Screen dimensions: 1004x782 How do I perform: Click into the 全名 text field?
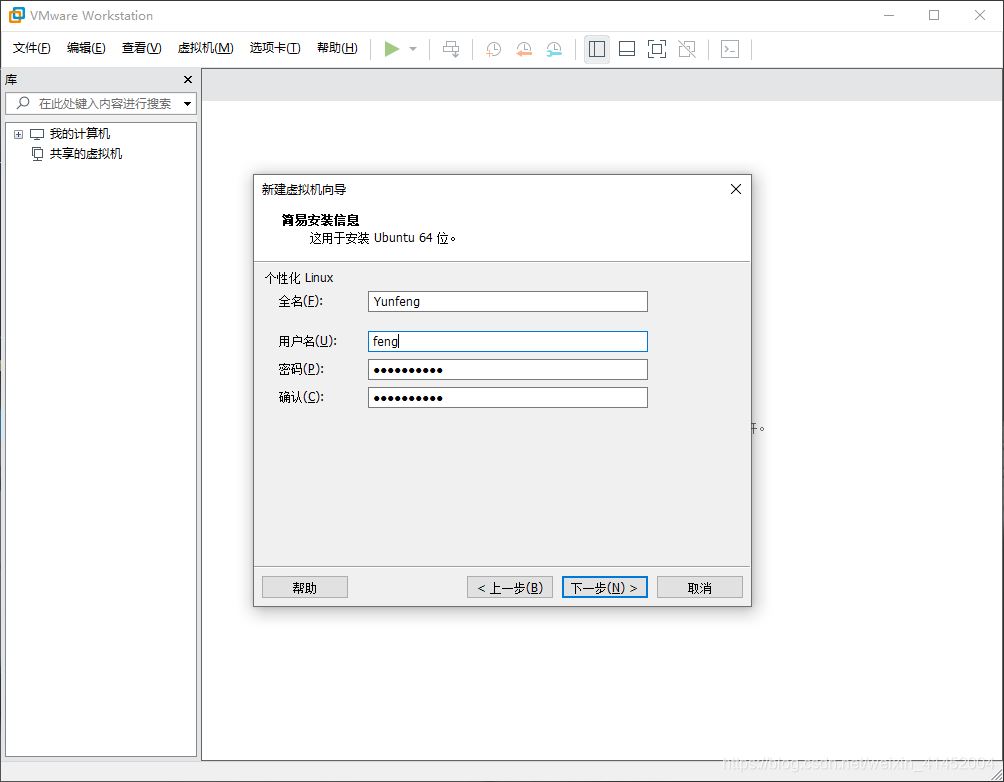tap(508, 302)
